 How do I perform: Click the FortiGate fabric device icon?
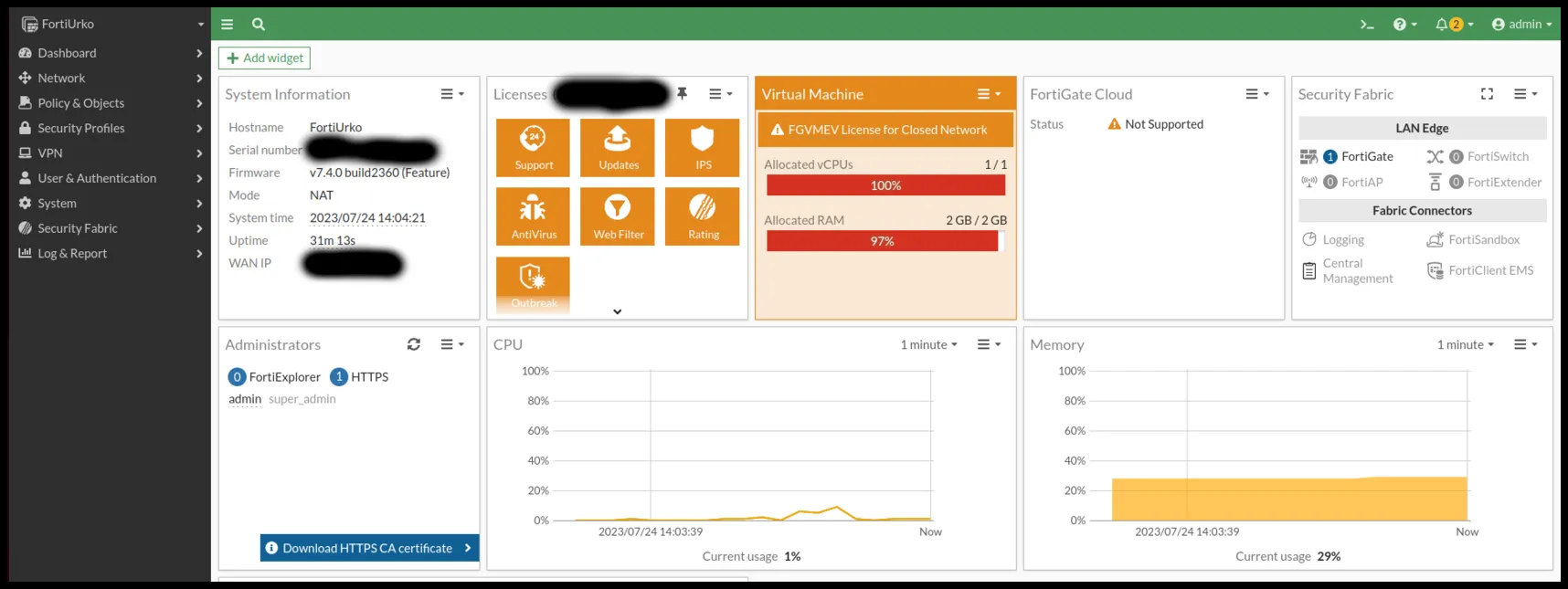coord(1308,157)
